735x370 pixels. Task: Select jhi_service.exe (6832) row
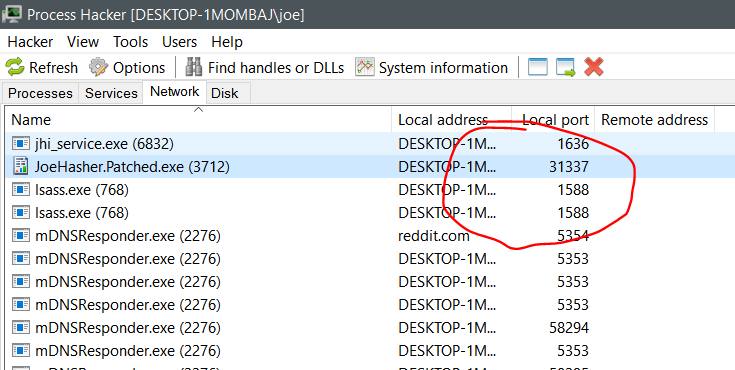pyautogui.click(x=370, y=143)
